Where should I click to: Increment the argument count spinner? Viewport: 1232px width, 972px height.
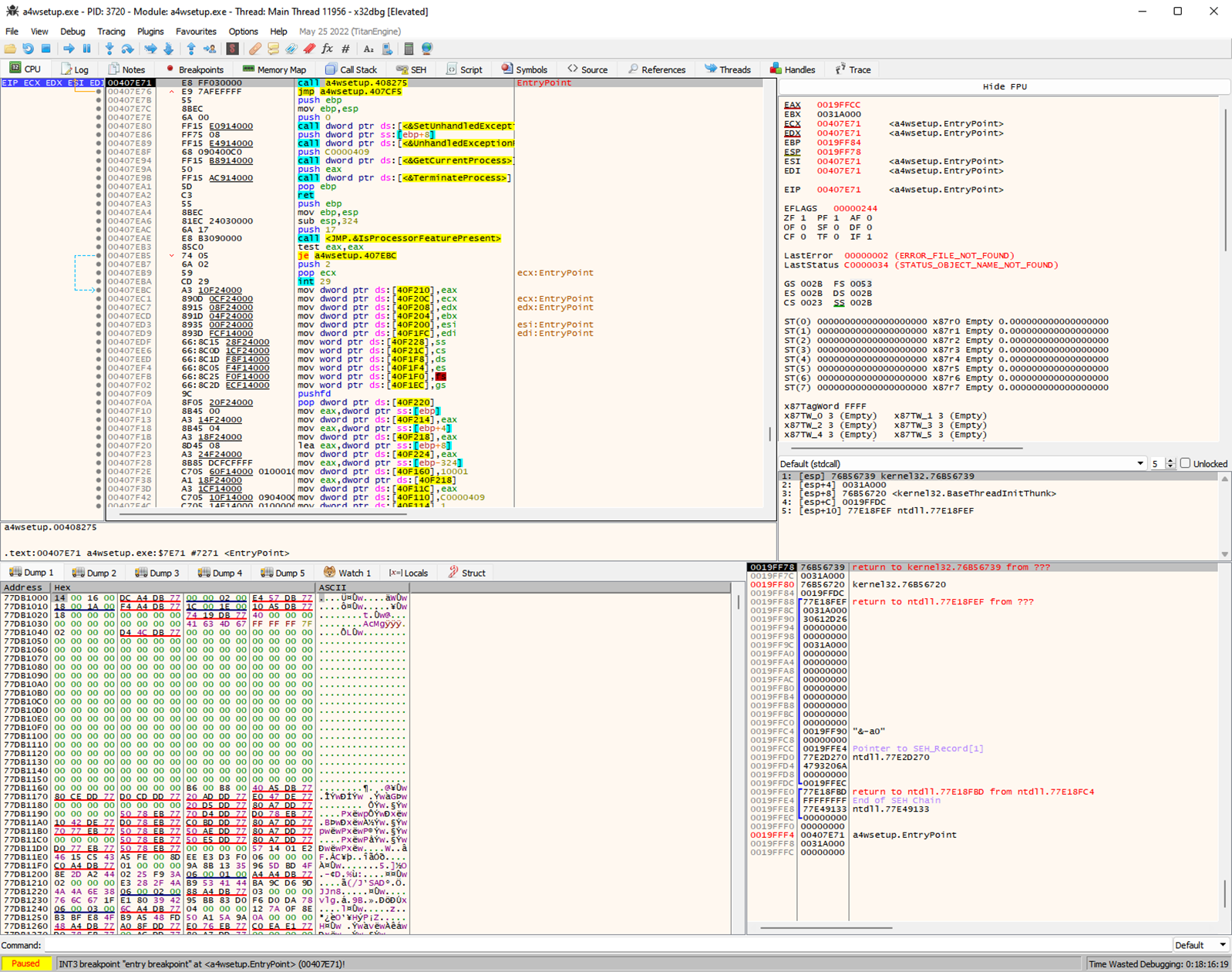coord(1170,460)
